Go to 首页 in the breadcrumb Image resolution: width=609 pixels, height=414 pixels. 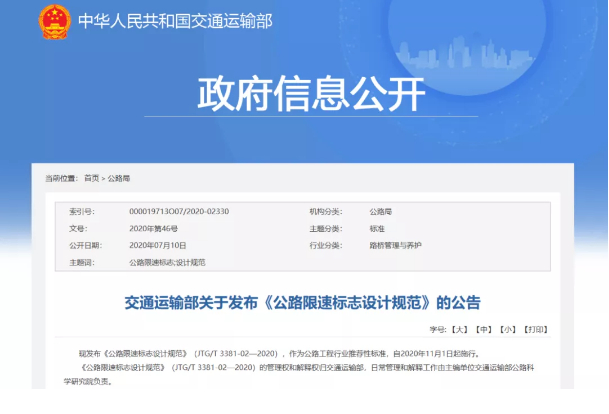tap(92, 178)
